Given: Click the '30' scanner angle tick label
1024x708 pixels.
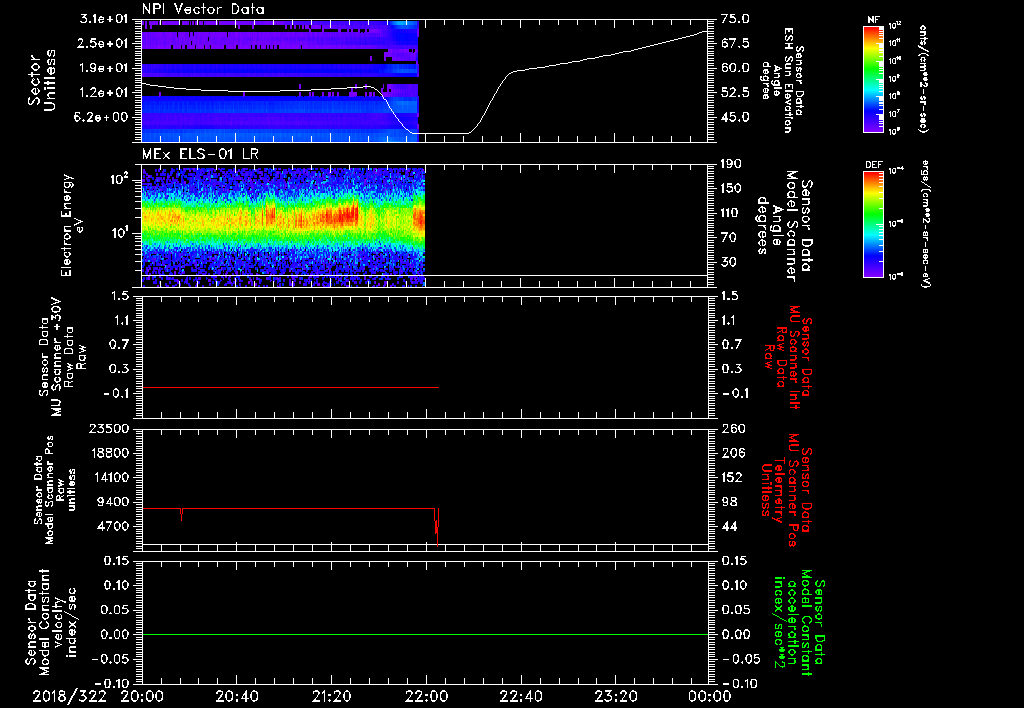Looking at the screenshot, I should (729, 262).
